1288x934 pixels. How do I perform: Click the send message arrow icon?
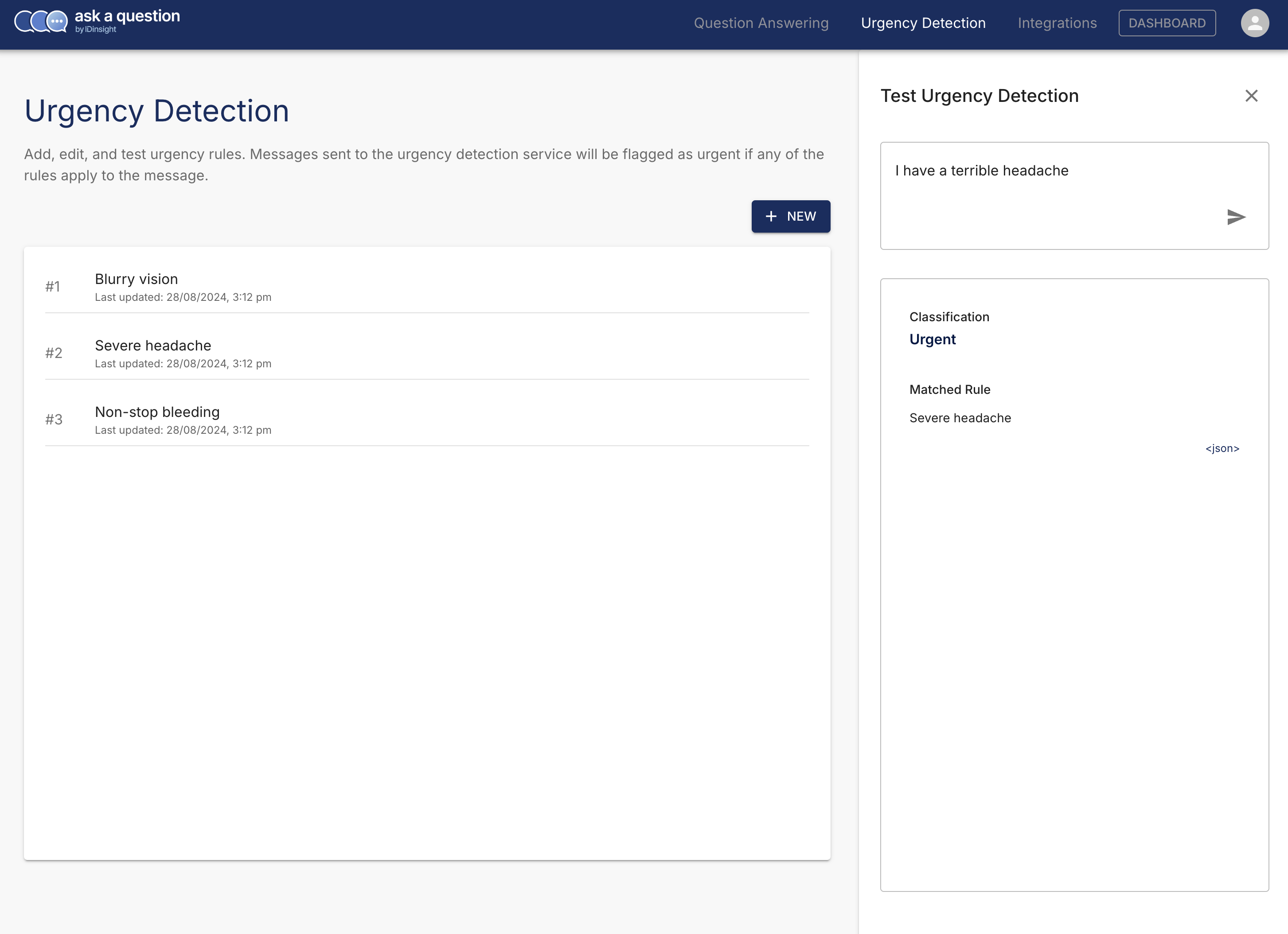[1236, 217]
